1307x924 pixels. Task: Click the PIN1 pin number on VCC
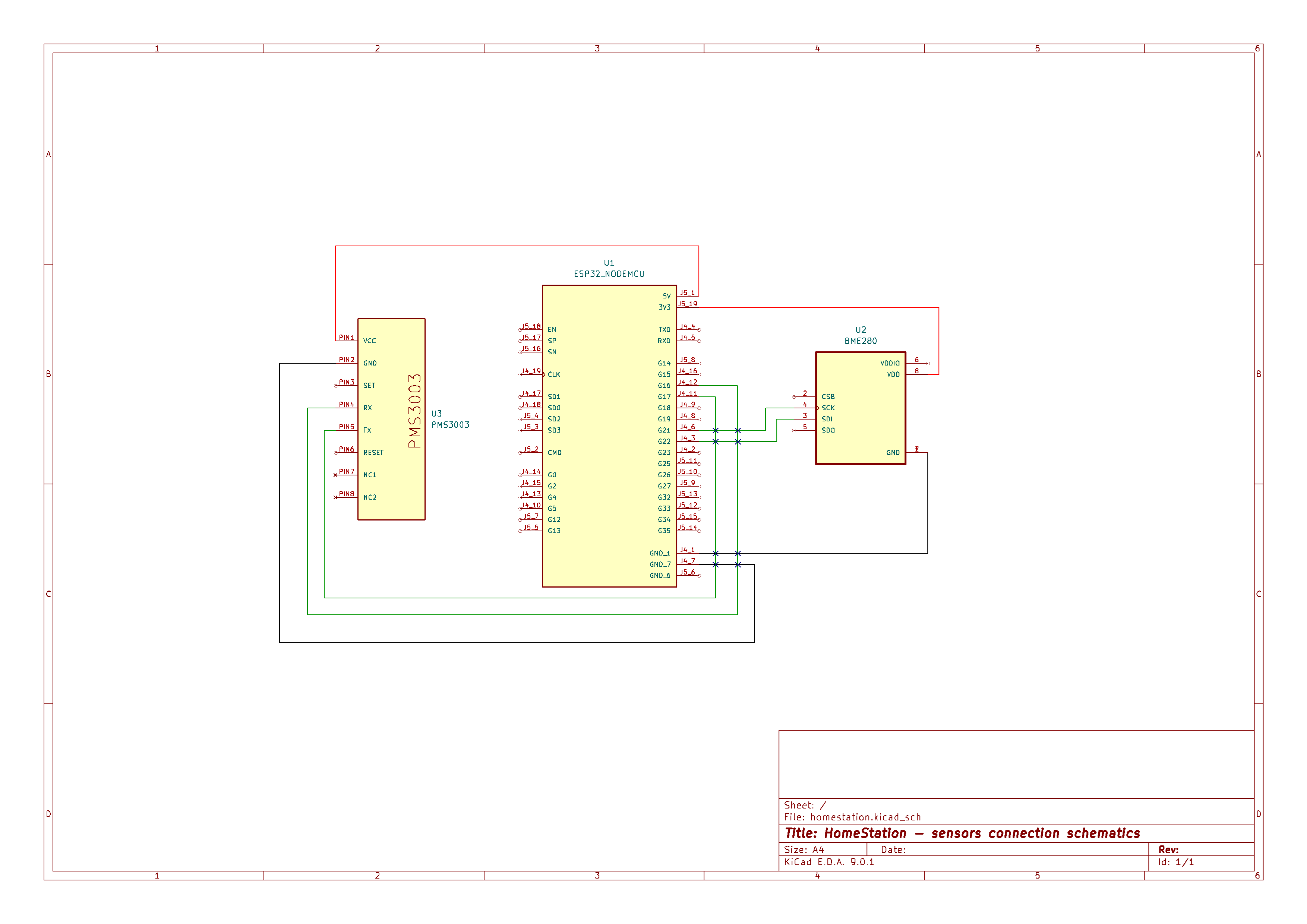point(346,338)
